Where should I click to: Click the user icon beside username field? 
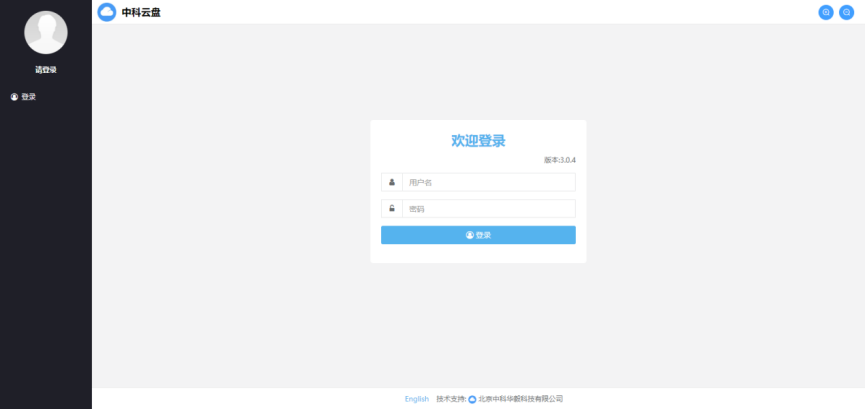coord(392,182)
